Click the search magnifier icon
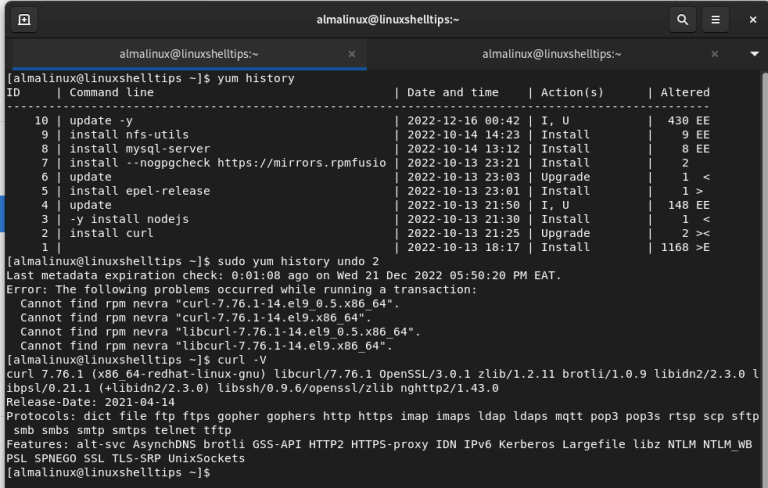The image size is (768, 488). pos(682,19)
